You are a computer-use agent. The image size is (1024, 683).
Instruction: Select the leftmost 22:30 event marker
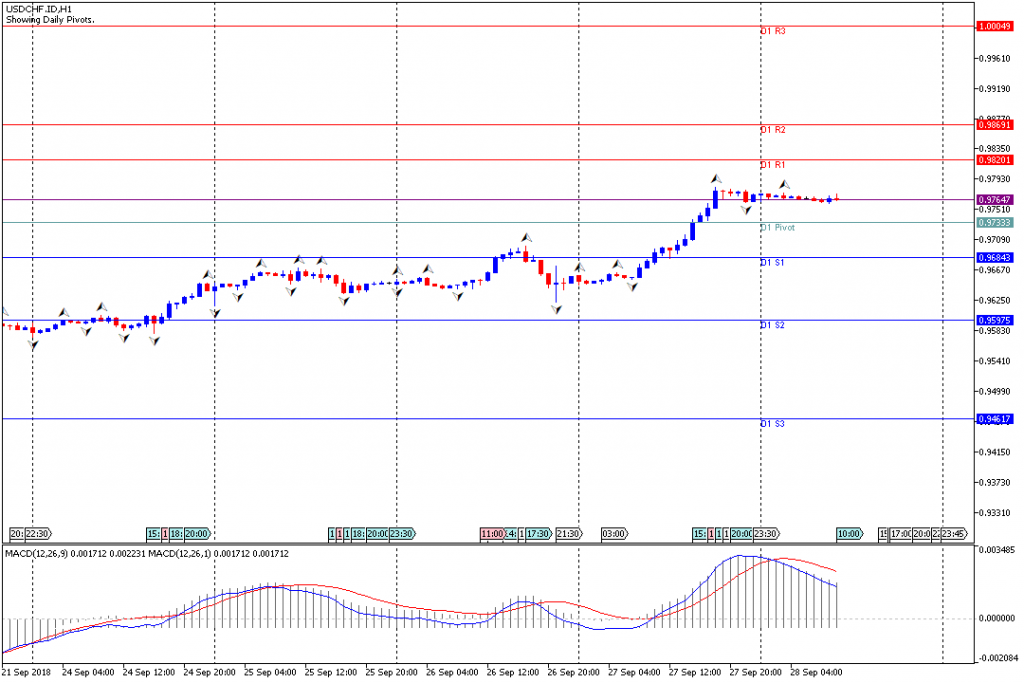click(36, 534)
